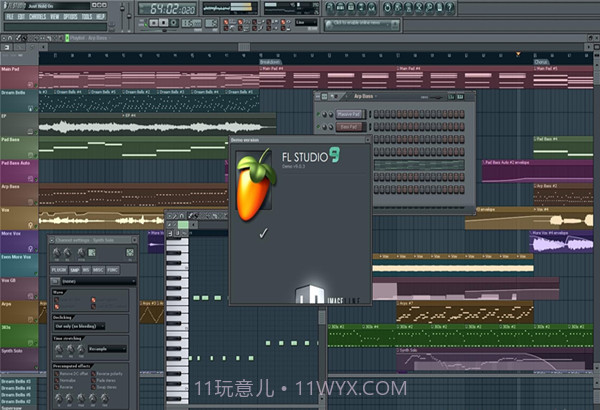This screenshot has height=410, width=600.
Task: Click the question-mark help icon in top toolbar
Action: [450, 8]
